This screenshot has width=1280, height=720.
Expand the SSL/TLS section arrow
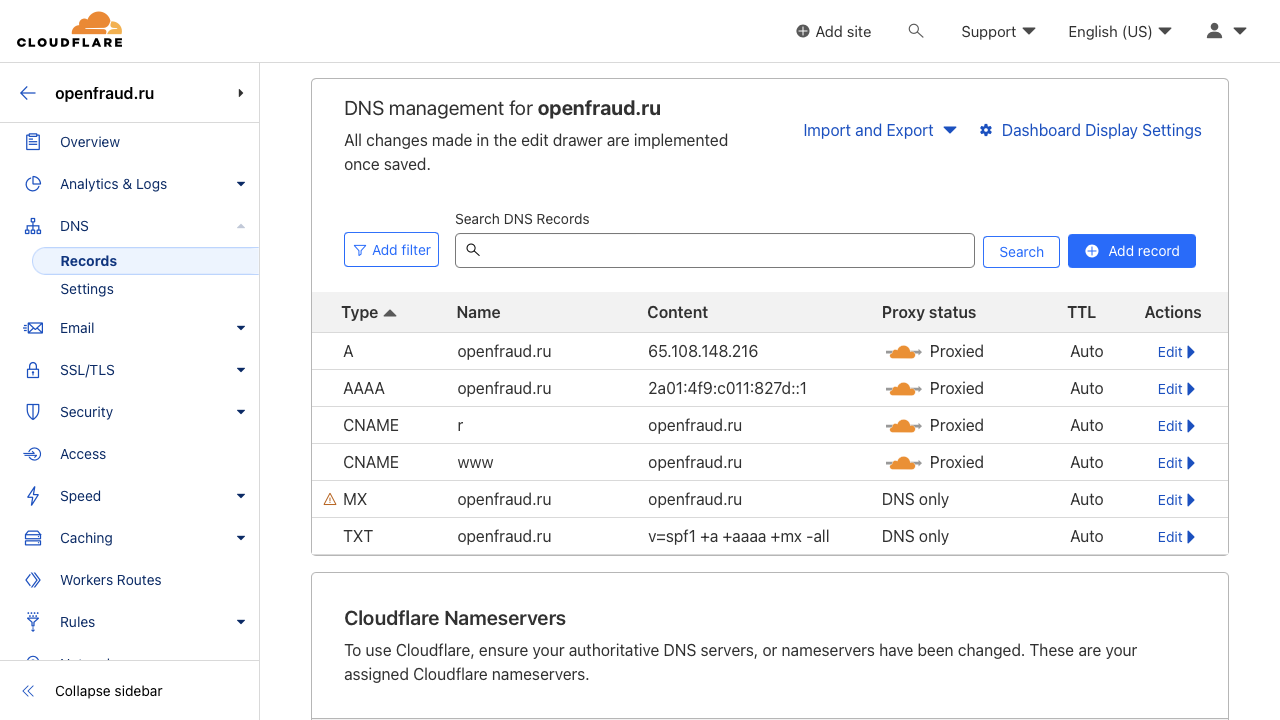click(x=241, y=370)
